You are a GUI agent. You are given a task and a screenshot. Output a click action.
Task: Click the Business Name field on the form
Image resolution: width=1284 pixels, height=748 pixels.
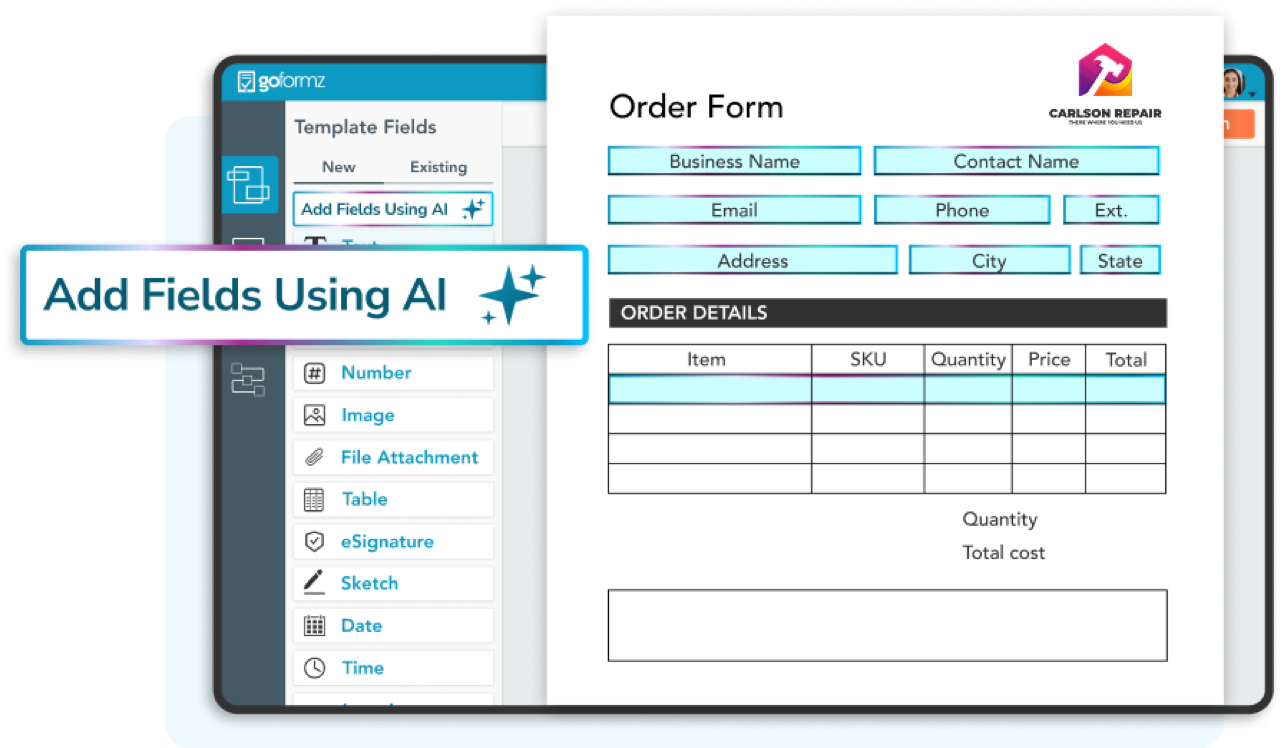pyautogui.click(x=734, y=160)
